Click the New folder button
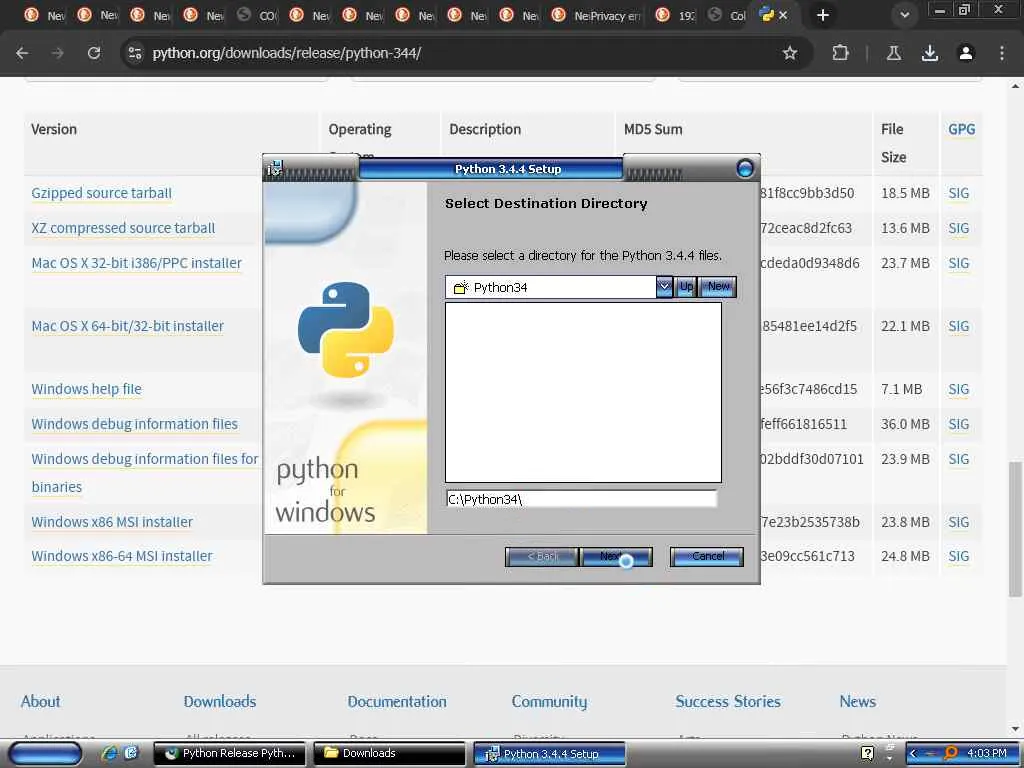 pos(718,287)
